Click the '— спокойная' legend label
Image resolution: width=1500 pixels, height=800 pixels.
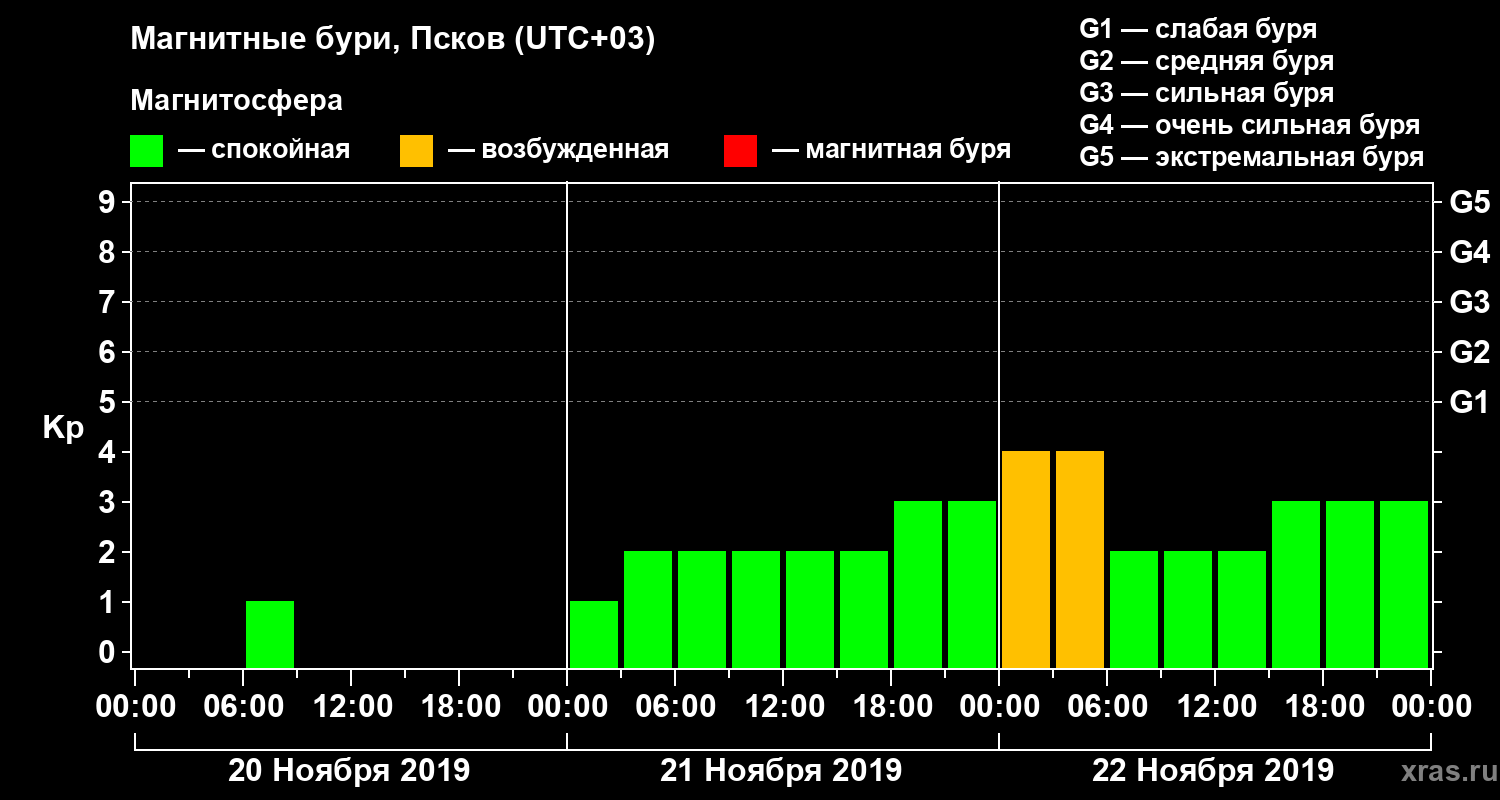click(263, 150)
